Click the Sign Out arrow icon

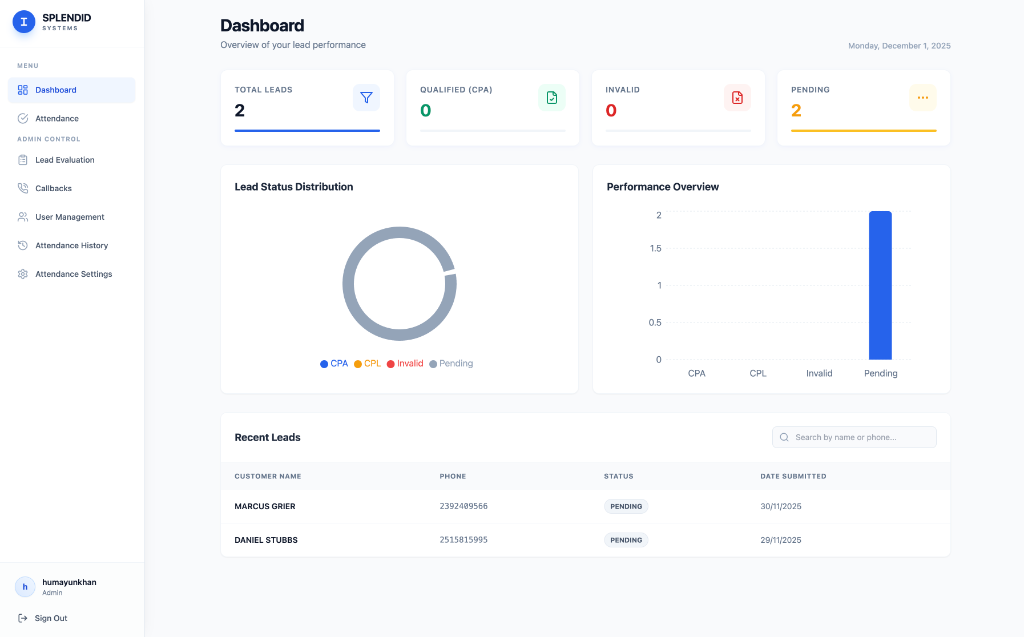(23, 618)
